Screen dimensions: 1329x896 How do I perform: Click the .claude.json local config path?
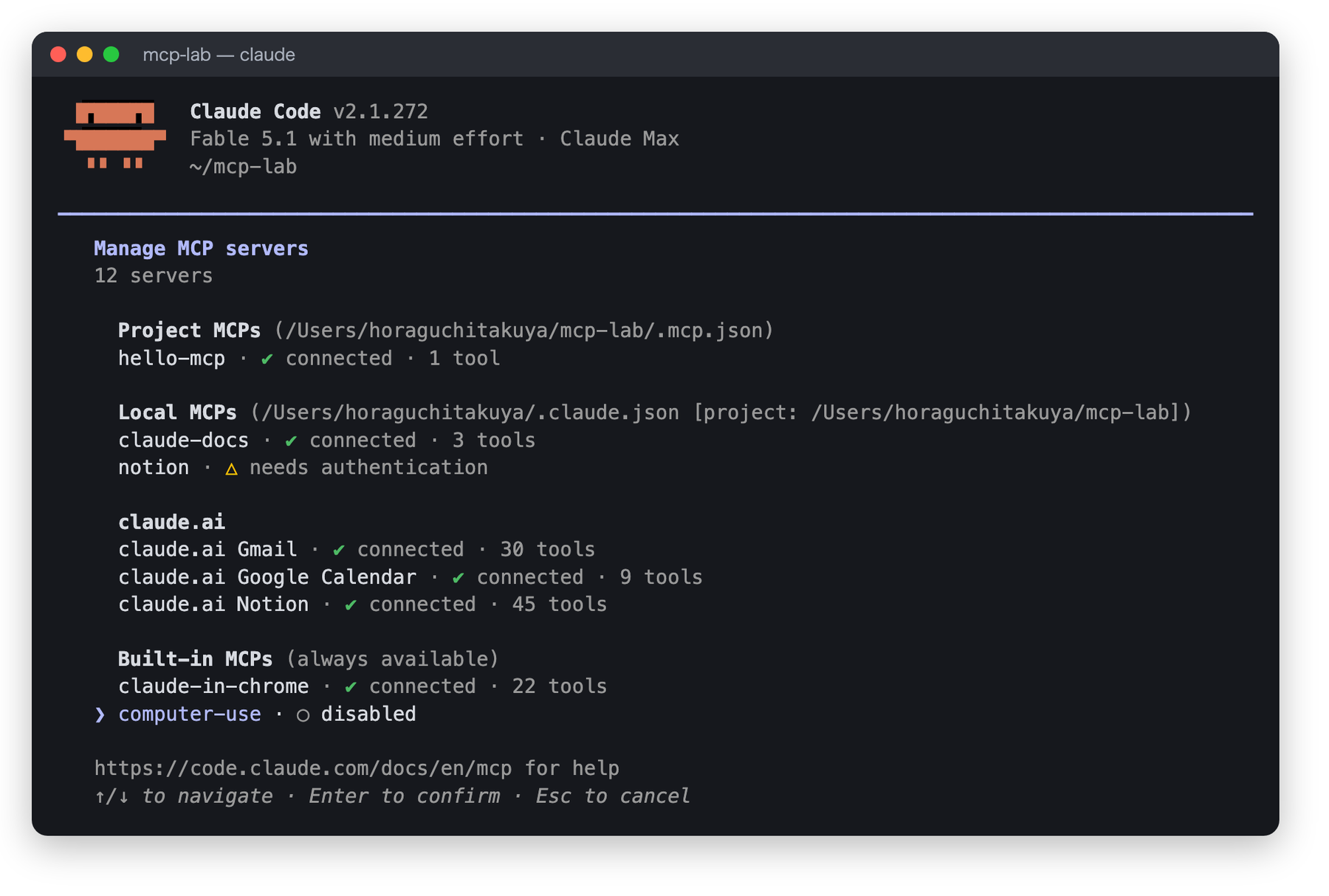[465, 413]
